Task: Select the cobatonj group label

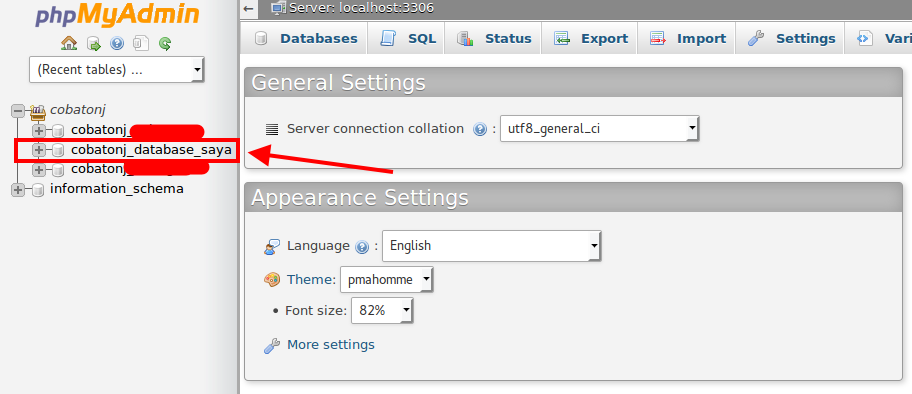Action: pyautogui.click(x=77, y=109)
